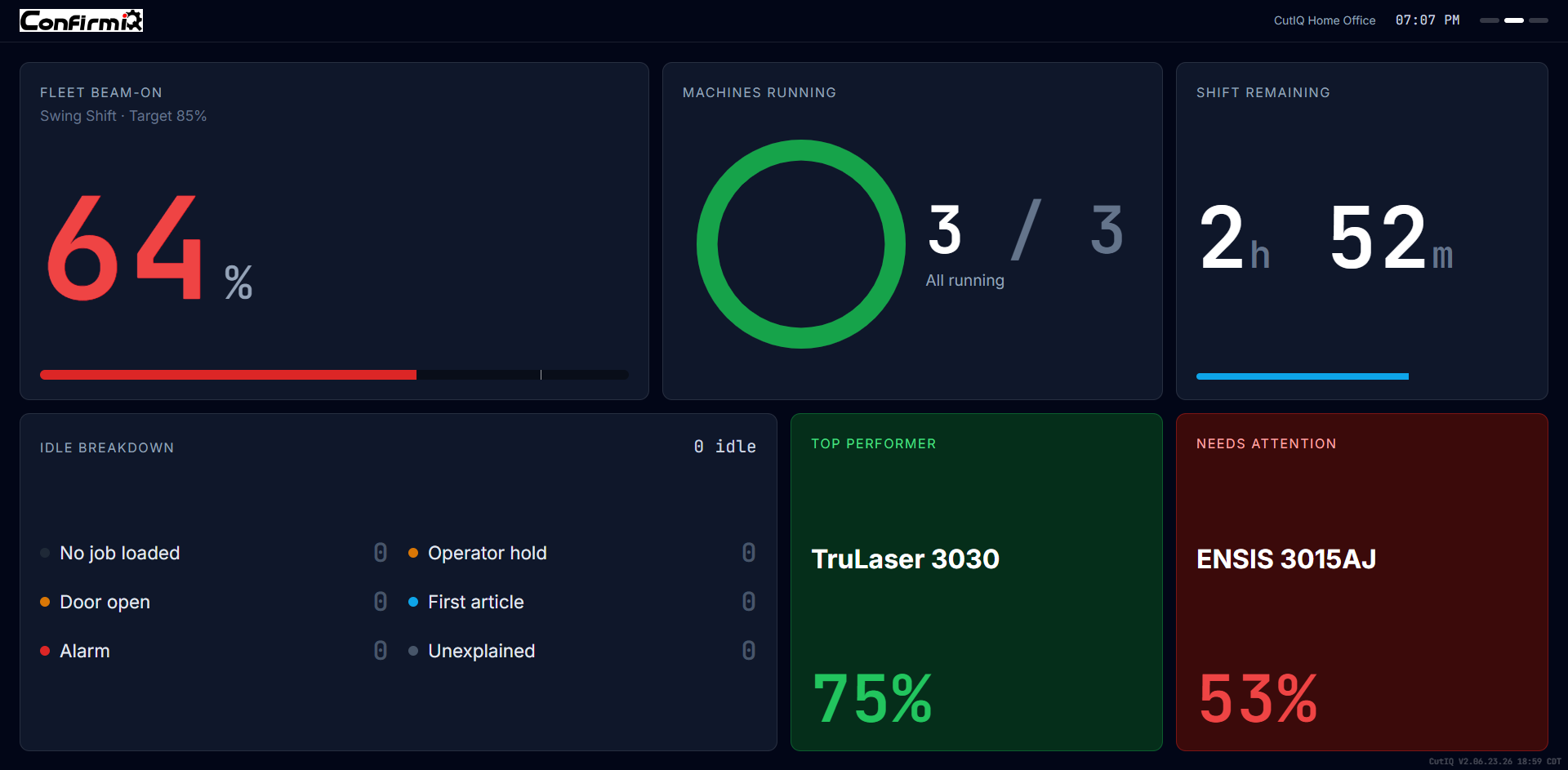Click the Idle Breakdown heading
The width and height of the screenshot is (1568, 770).
[107, 447]
